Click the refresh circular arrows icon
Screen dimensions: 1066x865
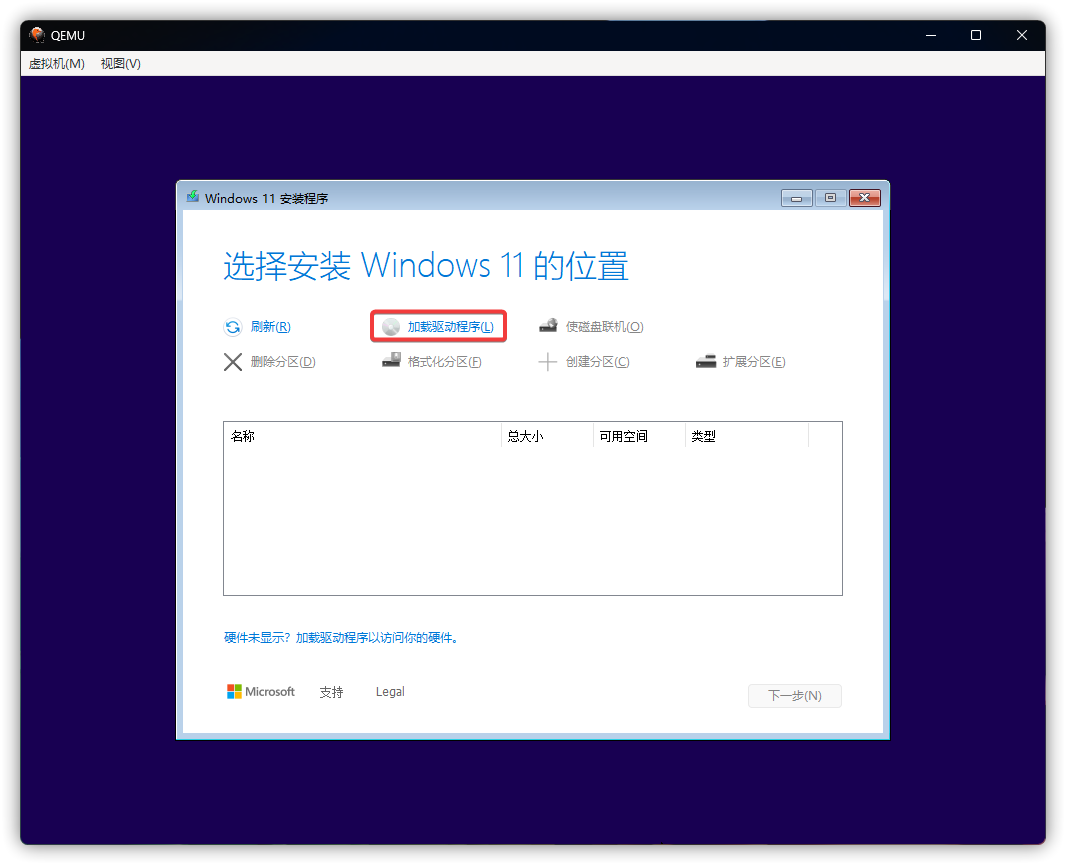(x=233, y=327)
